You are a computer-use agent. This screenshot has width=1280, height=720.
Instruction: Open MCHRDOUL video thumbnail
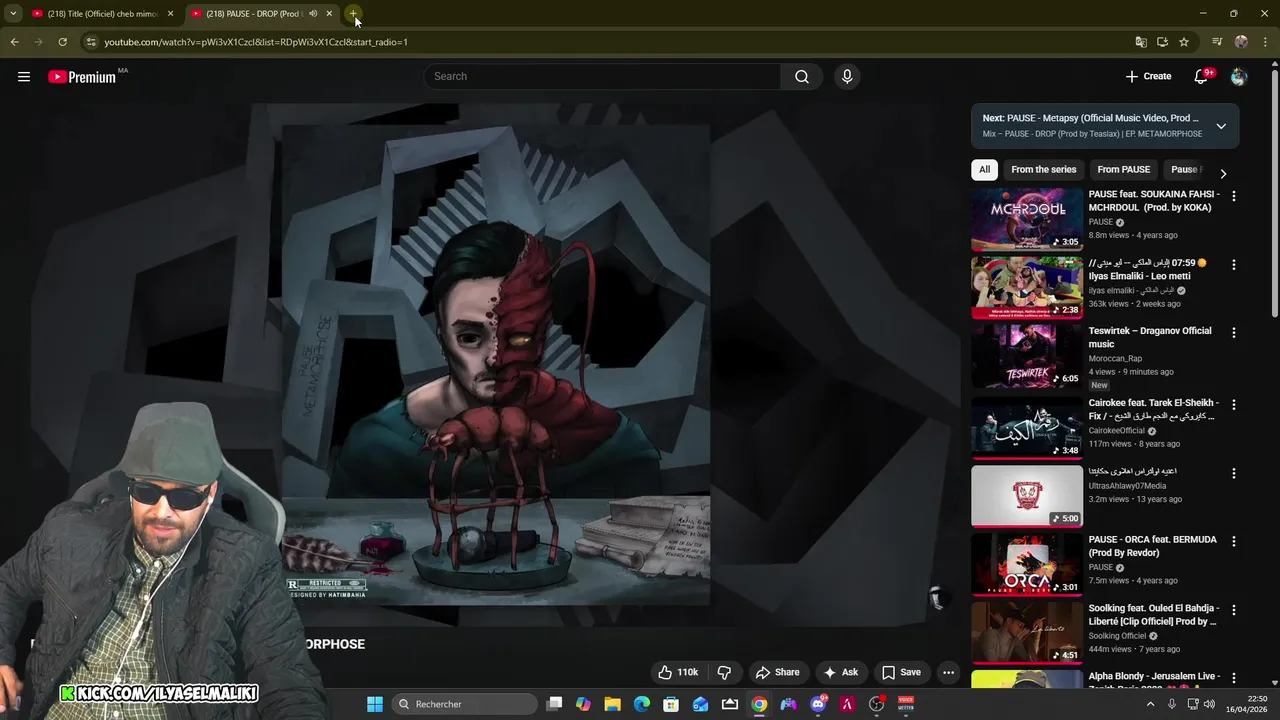[1027, 219]
